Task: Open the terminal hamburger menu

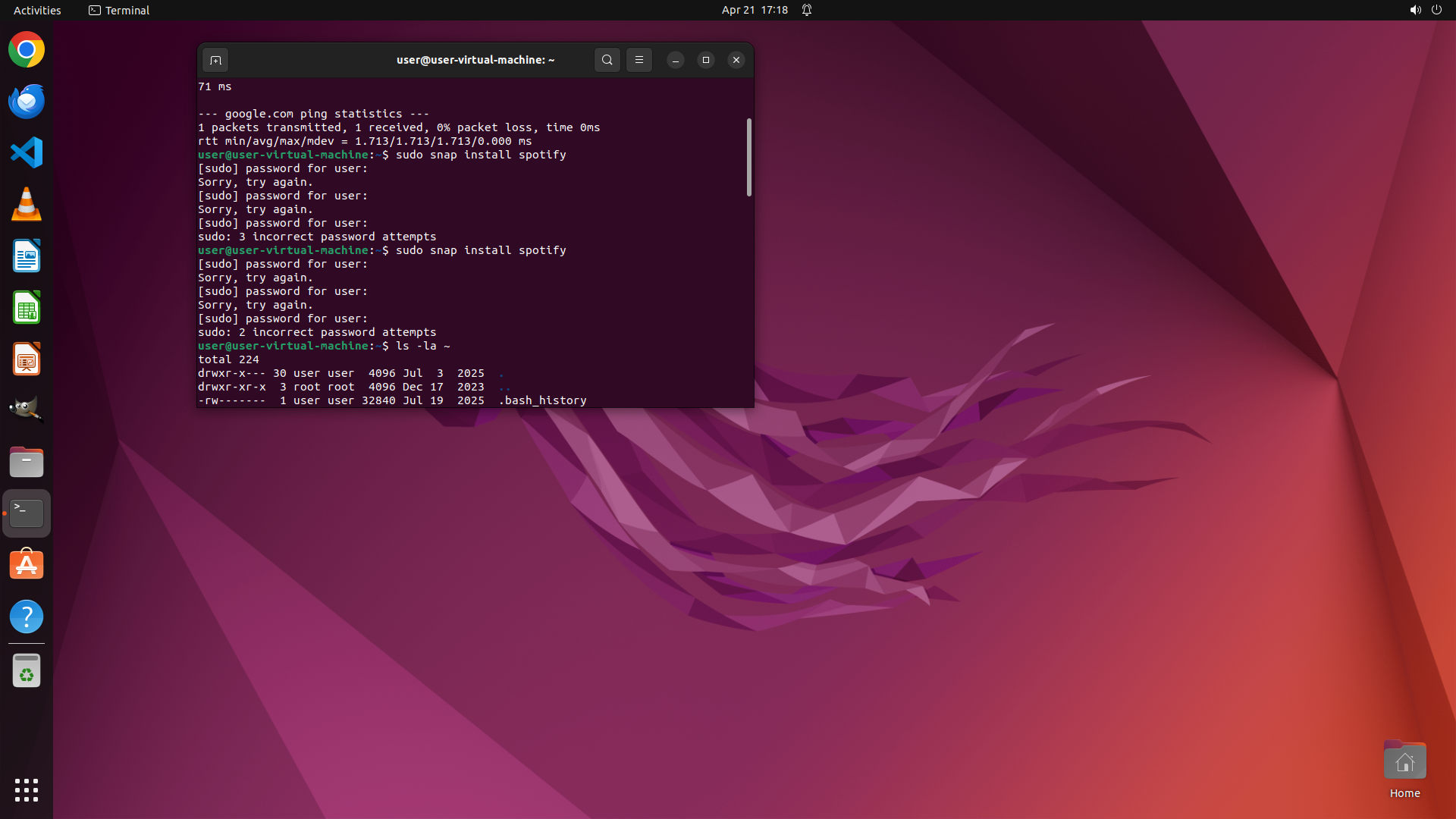Action: click(639, 60)
